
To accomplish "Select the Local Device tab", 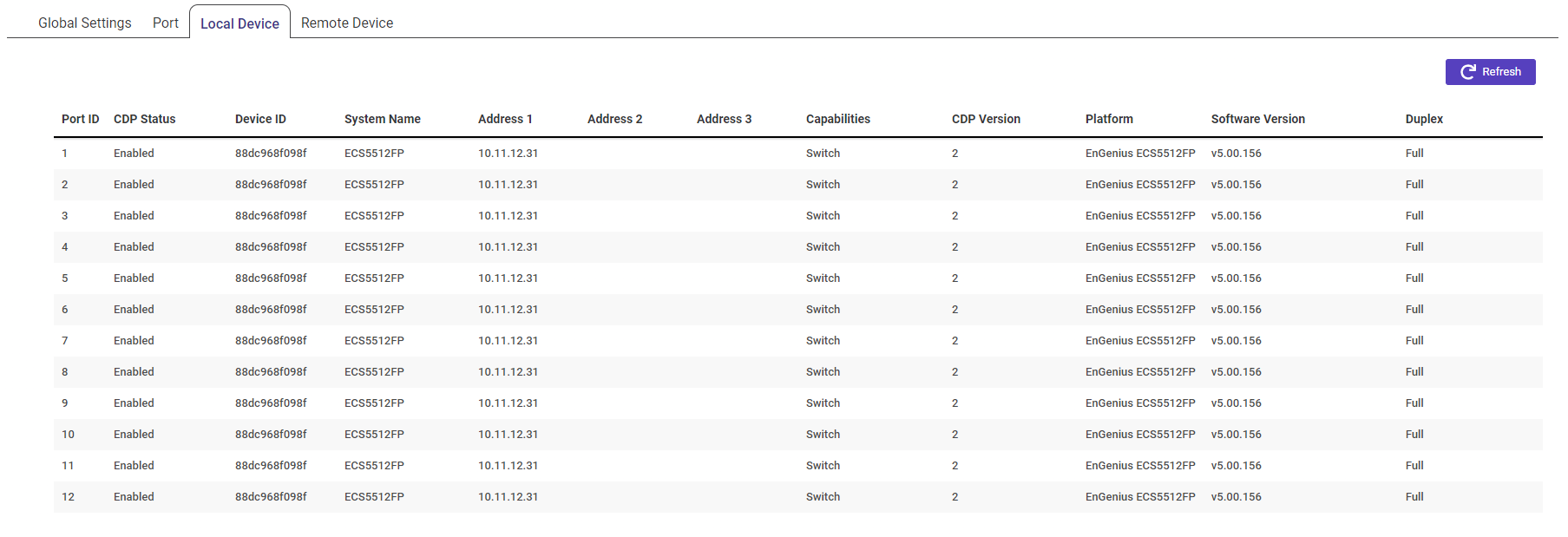I will (239, 23).
